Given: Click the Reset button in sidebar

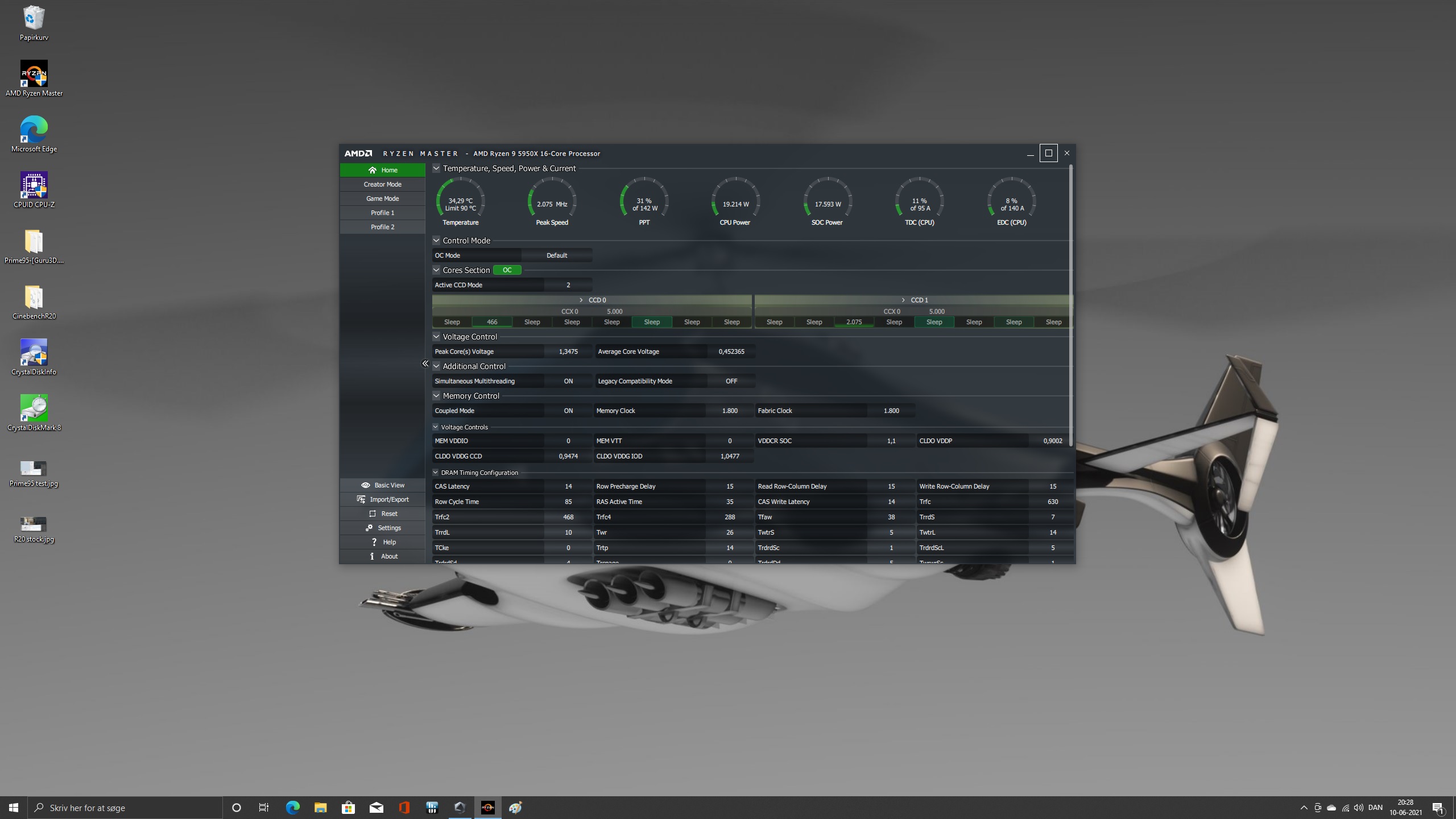Looking at the screenshot, I should pyautogui.click(x=382, y=514).
